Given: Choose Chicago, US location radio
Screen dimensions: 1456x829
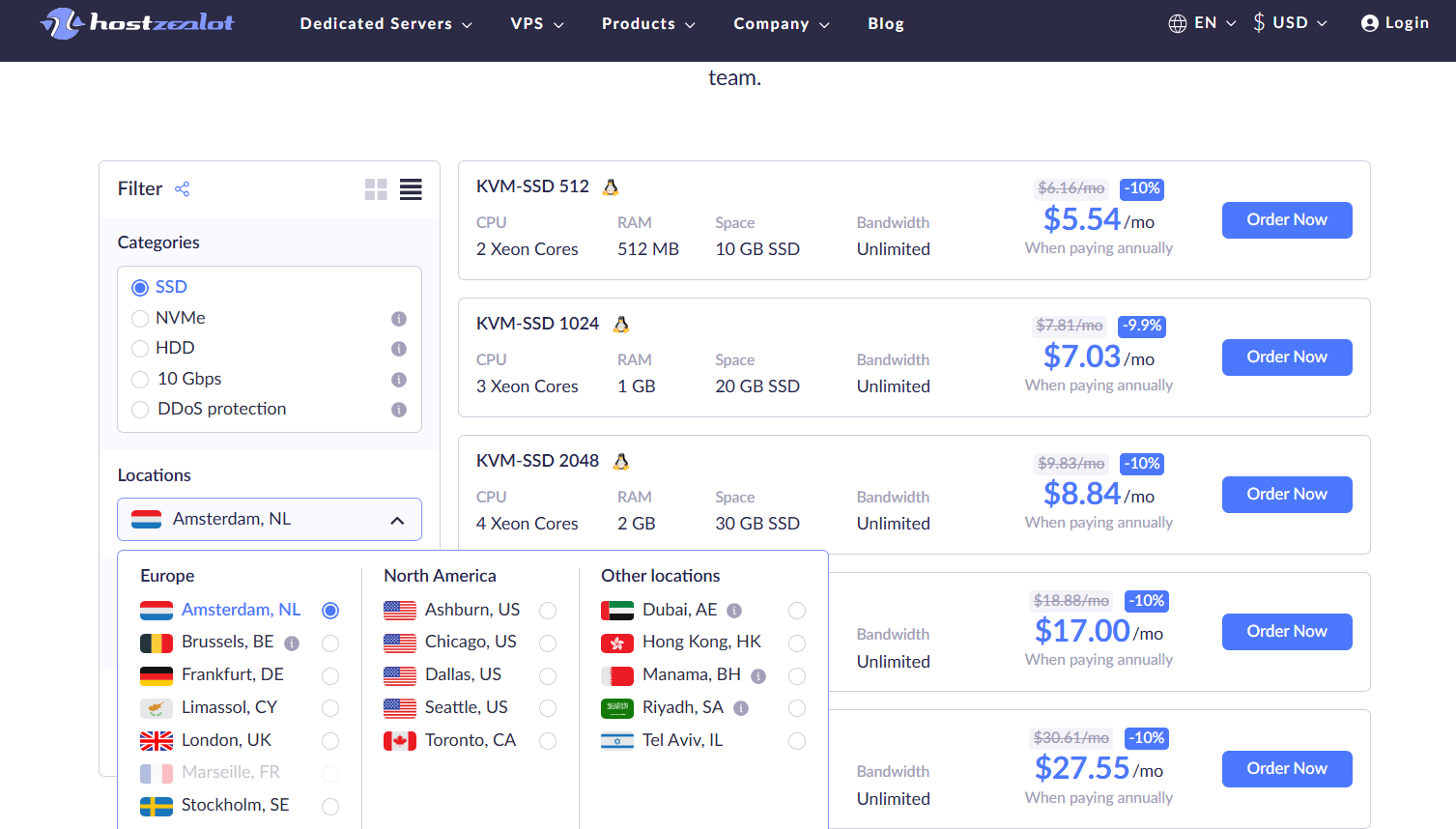Looking at the screenshot, I should 548,643.
